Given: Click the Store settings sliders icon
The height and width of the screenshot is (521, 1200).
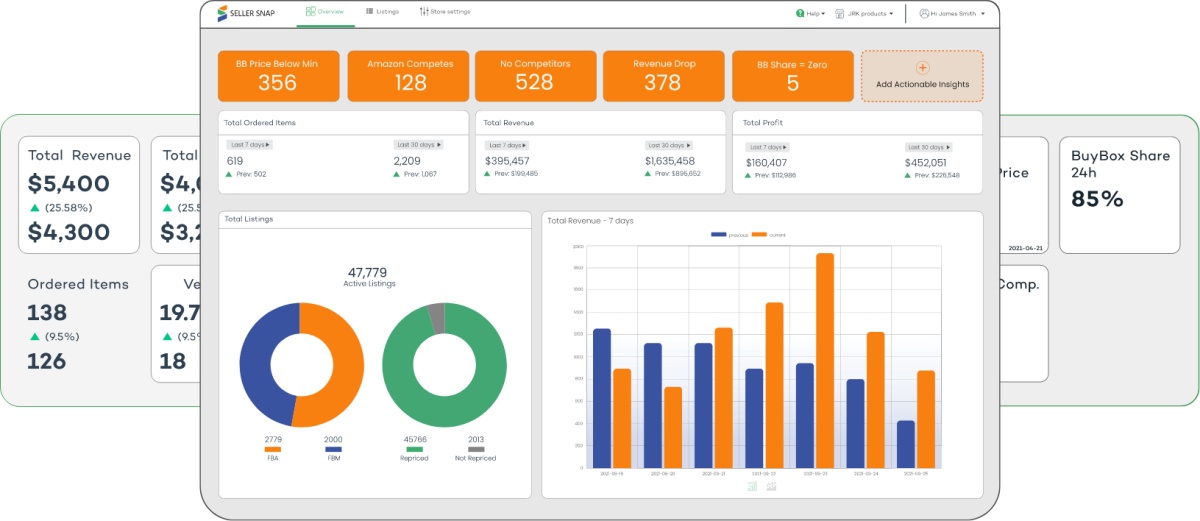Looking at the screenshot, I should 424,12.
